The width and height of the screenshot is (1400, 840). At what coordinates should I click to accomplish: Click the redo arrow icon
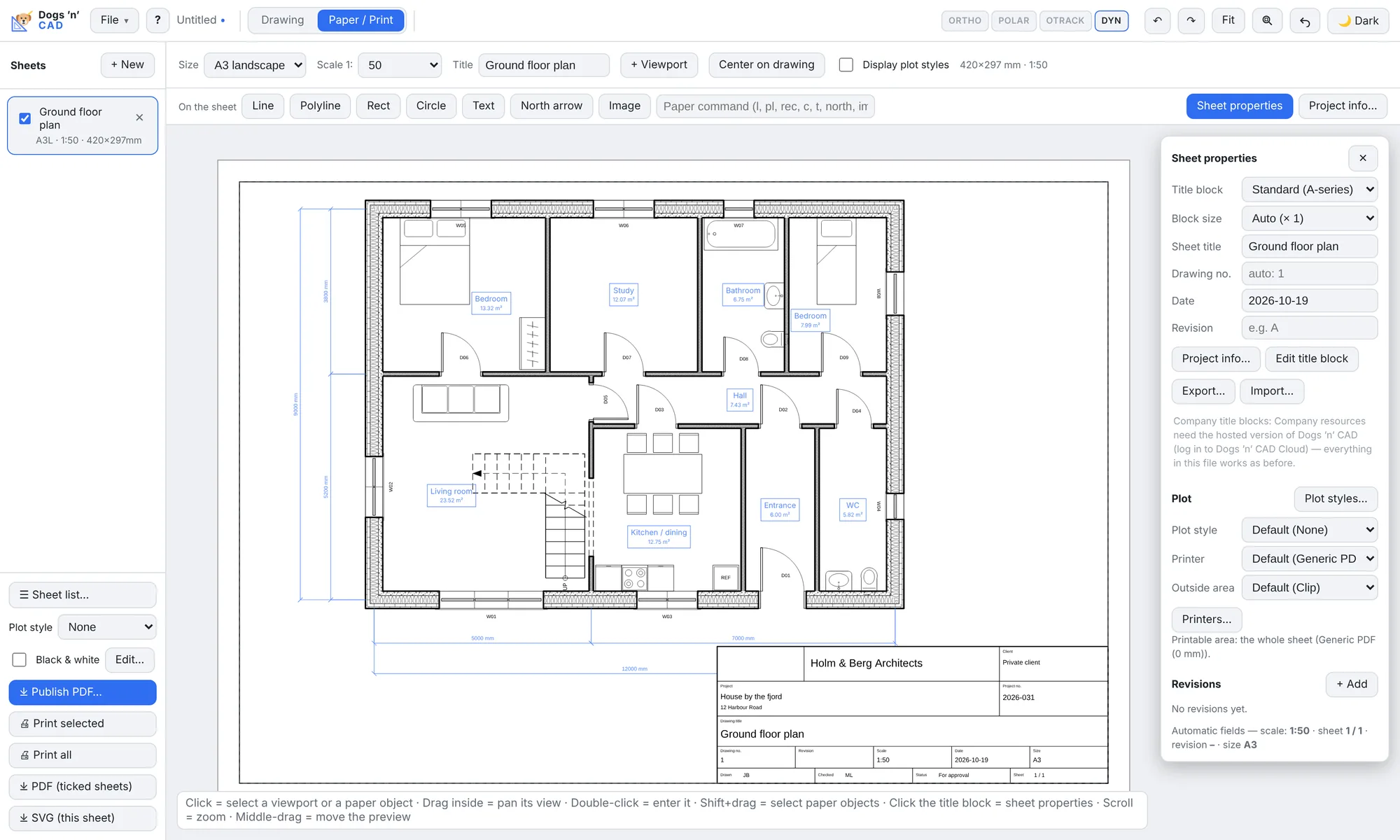click(1191, 20)
